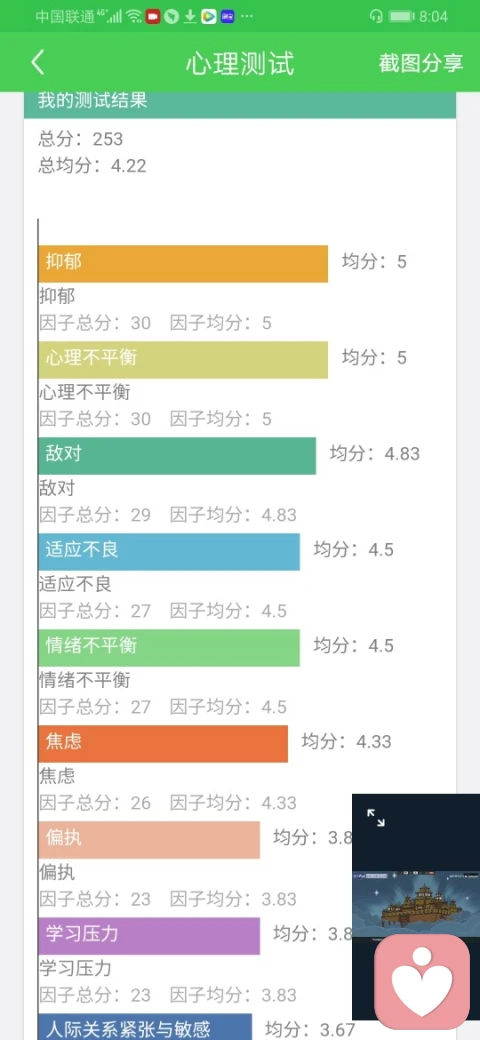The image size is (480, 1040).
Task: Tap the battery icon in the status bar
Action: [x=402, y=16]
